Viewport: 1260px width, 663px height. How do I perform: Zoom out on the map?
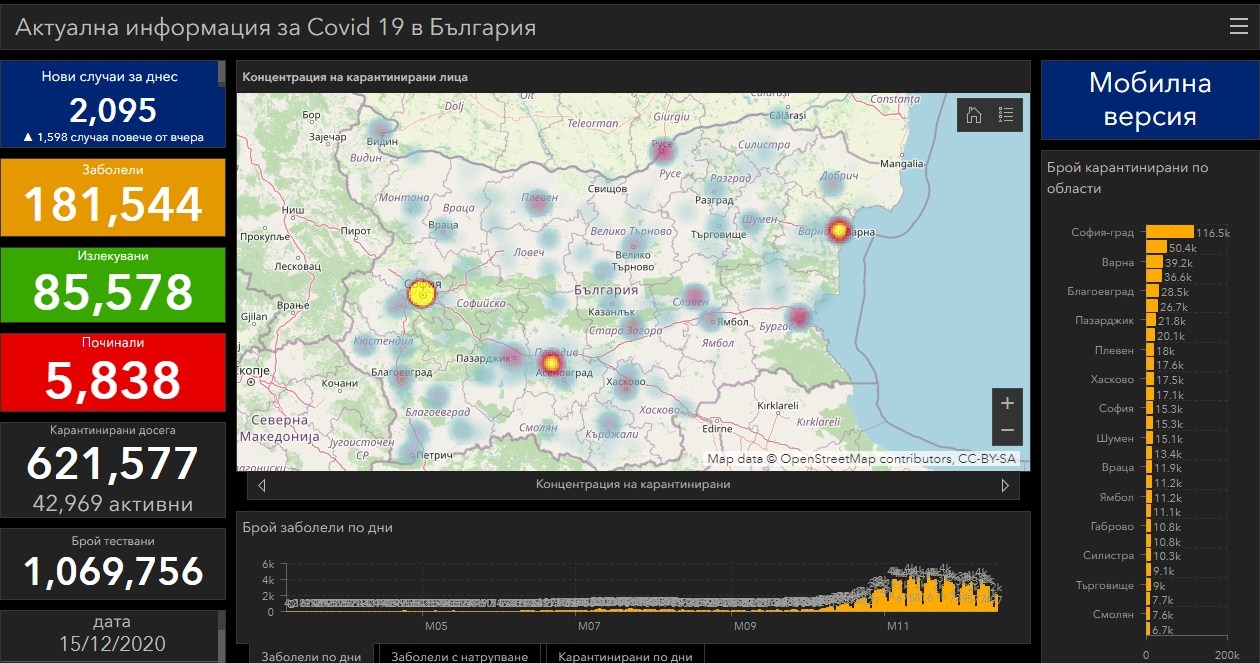(x=1007, y=430)
